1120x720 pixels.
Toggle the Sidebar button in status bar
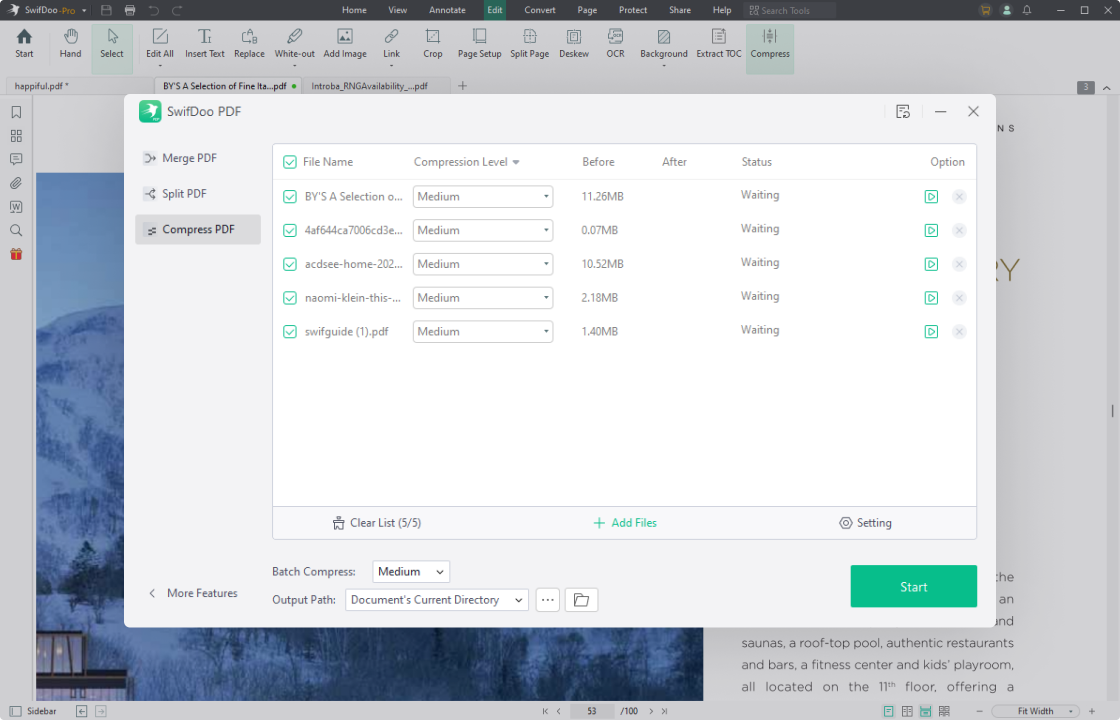tap(33, 711)
